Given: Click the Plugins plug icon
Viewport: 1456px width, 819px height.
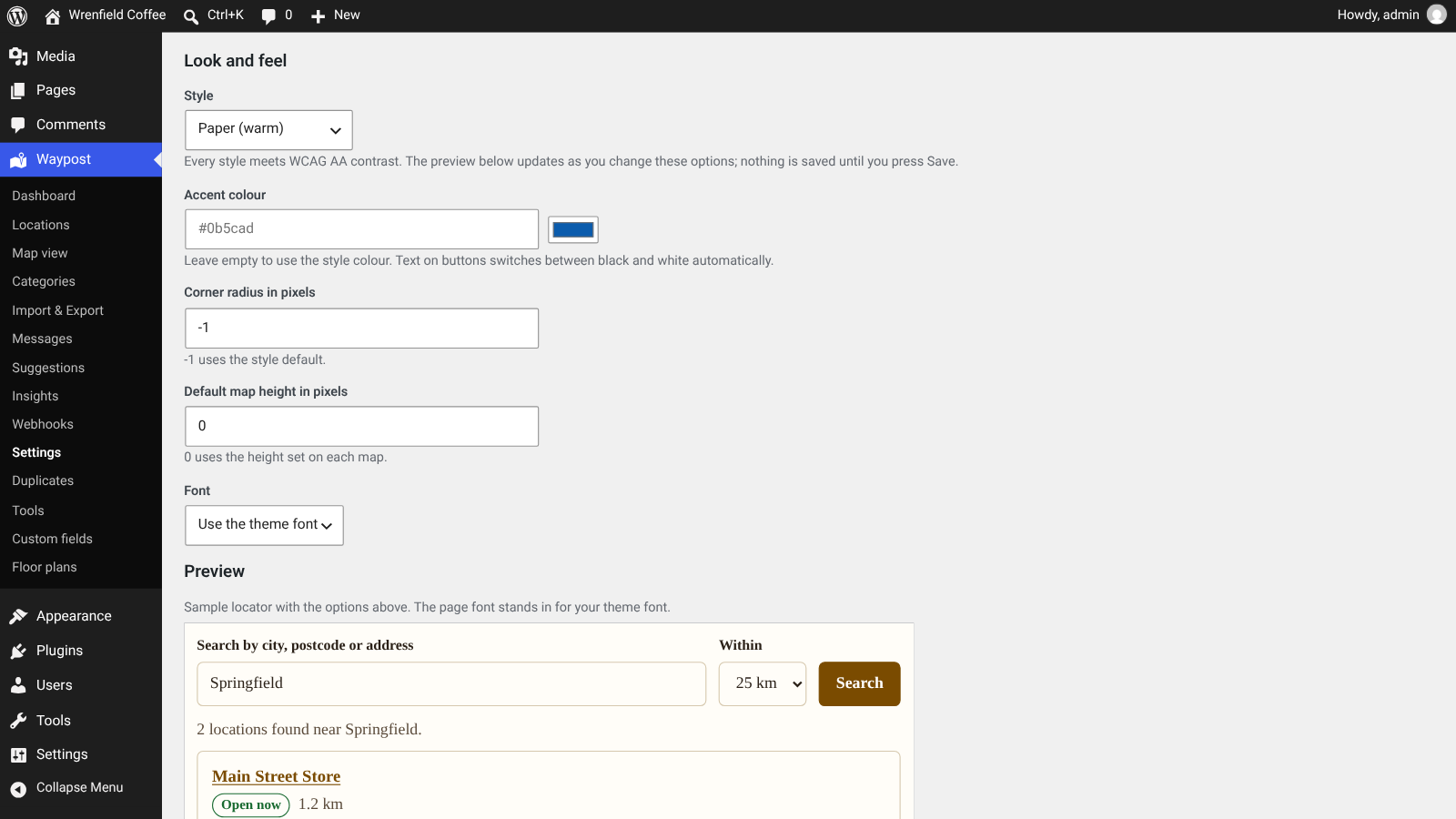Looking at the screenshot, I should click(18, 651).
